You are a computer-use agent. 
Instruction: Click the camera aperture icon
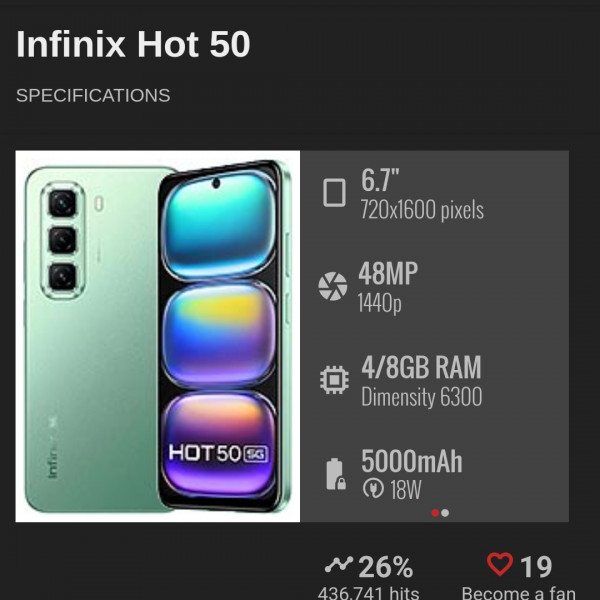coord(333,286)
